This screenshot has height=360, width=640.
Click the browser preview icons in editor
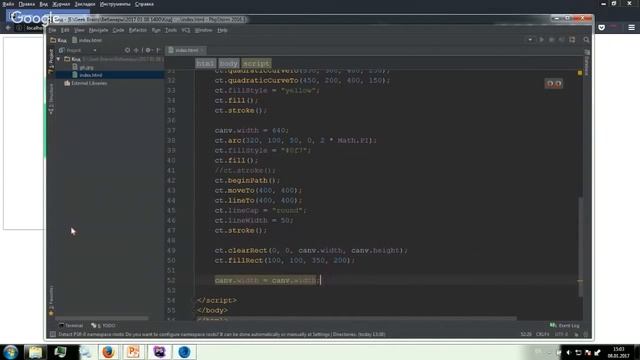coord(554,83)
